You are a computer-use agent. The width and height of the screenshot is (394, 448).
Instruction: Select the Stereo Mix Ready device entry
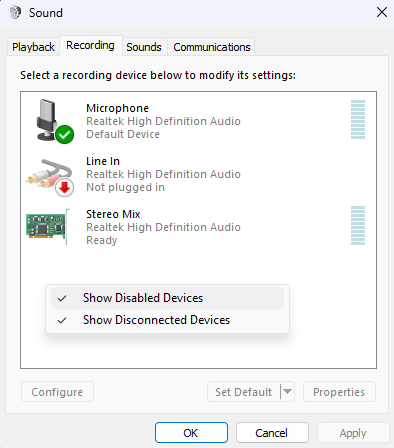click(x=198, y=227)
